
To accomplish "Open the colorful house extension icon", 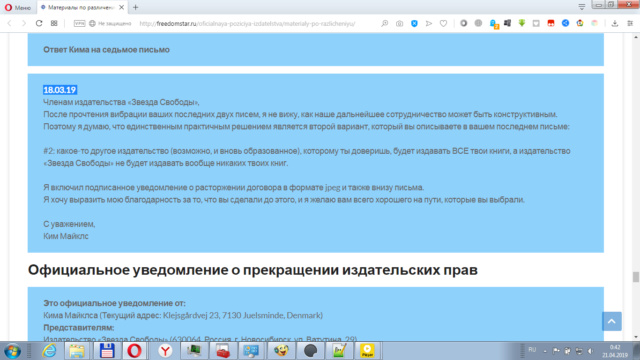I will [580, 24].
